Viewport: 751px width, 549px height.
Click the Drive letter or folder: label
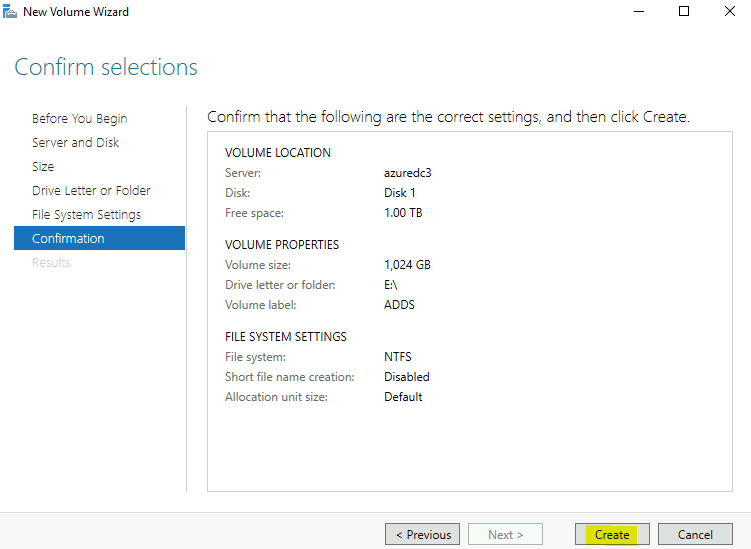(x=280, y=285)
